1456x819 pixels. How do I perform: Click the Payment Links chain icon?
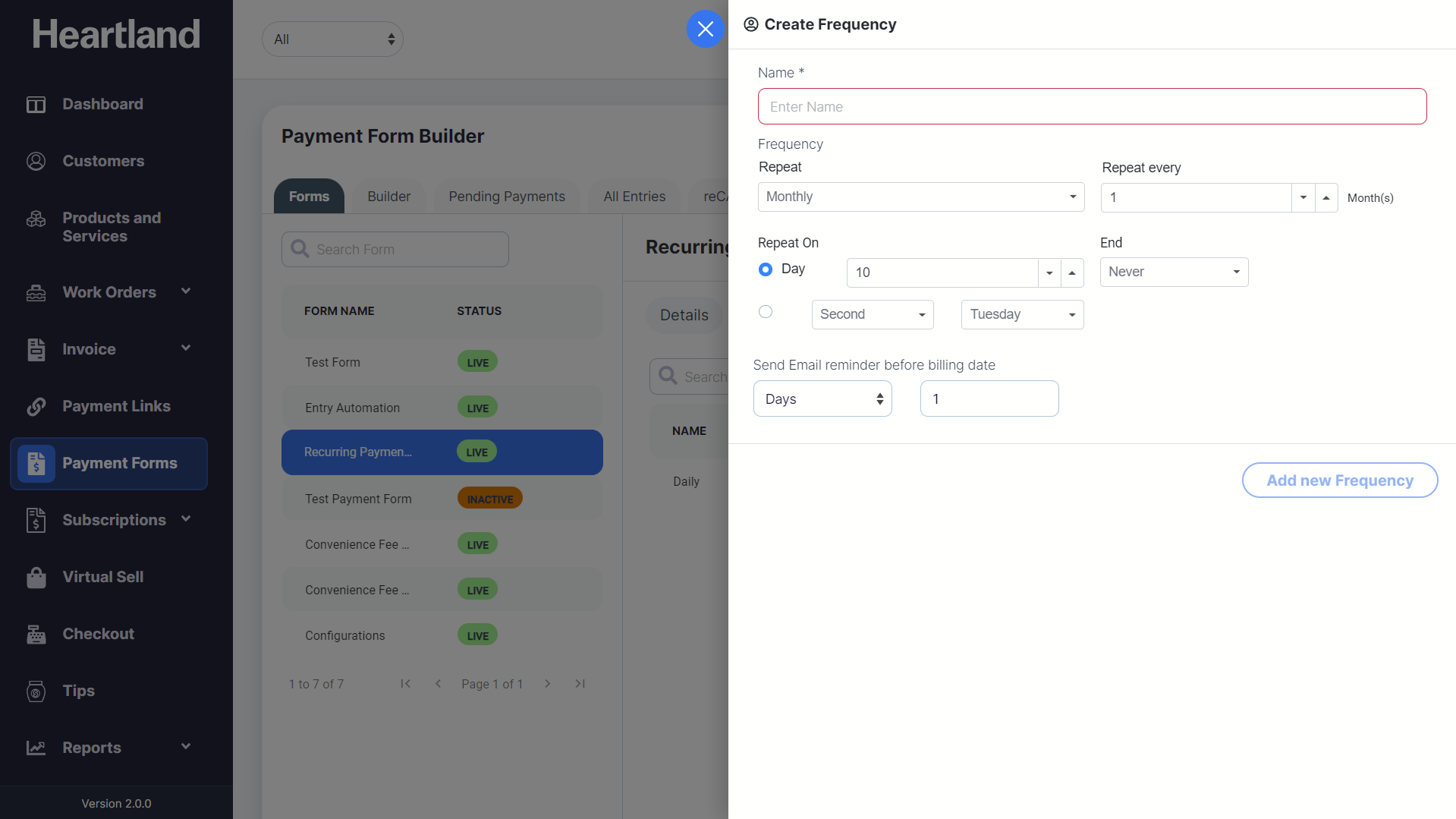[x=36, y=407]
